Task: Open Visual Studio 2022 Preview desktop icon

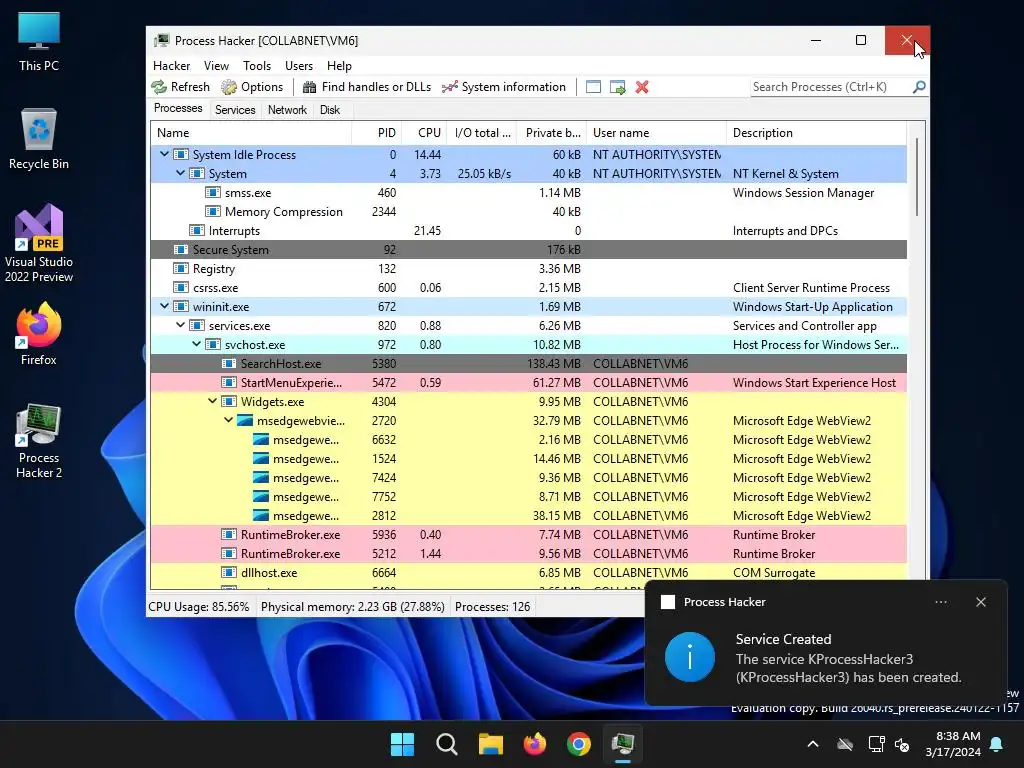Action: coord(39,243)
